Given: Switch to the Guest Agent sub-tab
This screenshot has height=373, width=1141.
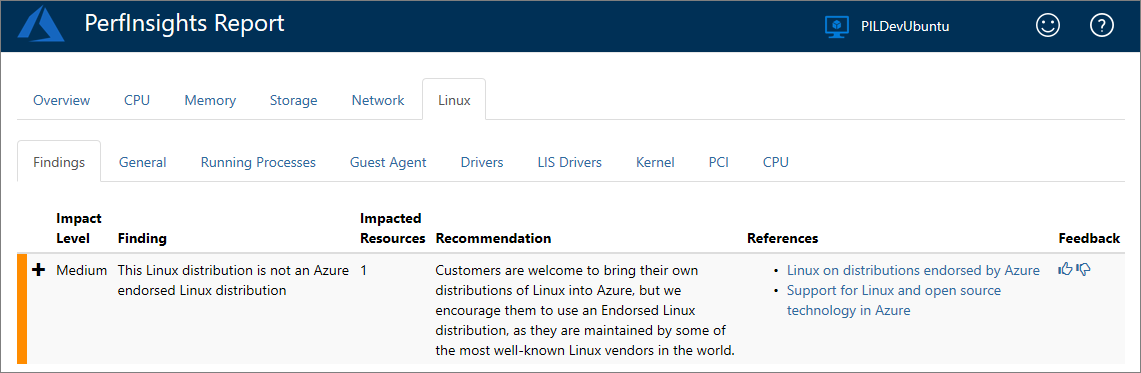Looking at the screenshot, I should 388,162.
